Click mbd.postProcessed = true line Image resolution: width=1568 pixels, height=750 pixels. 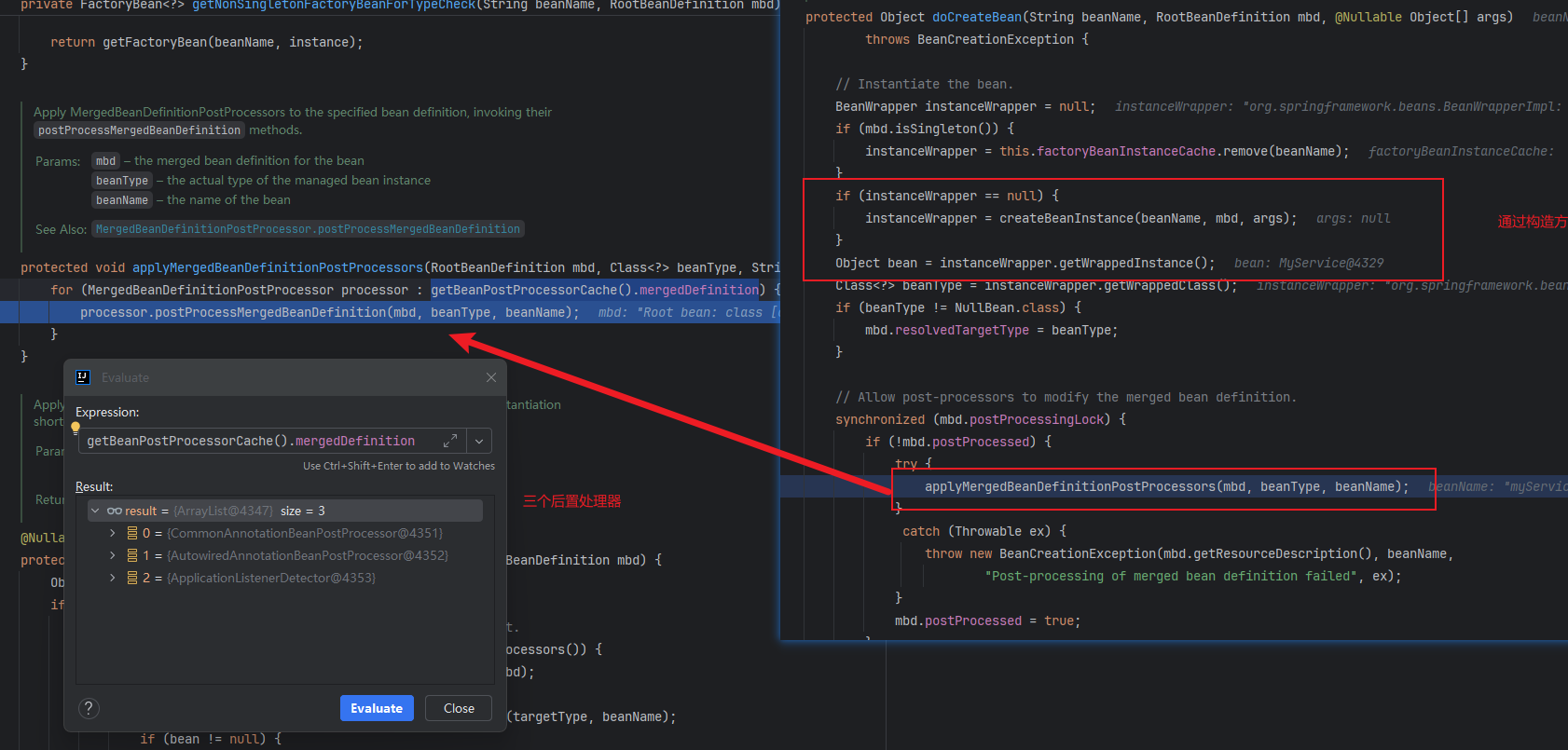988,620
